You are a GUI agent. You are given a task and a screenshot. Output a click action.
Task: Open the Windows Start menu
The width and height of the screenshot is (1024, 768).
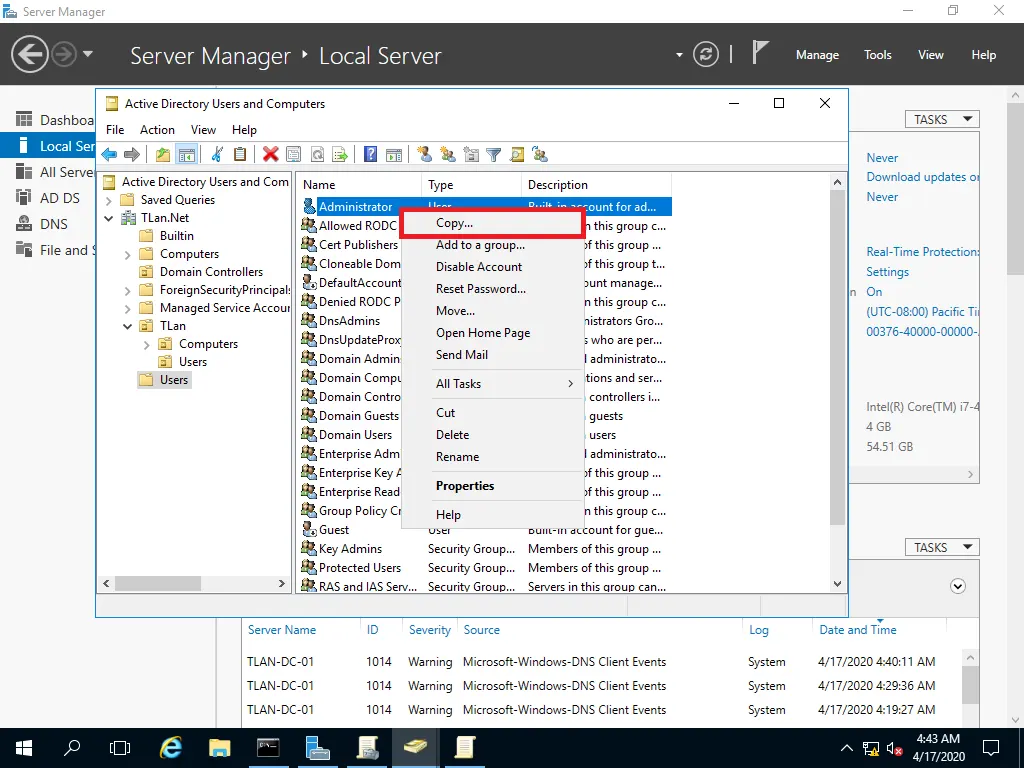(x=24, y=748)
